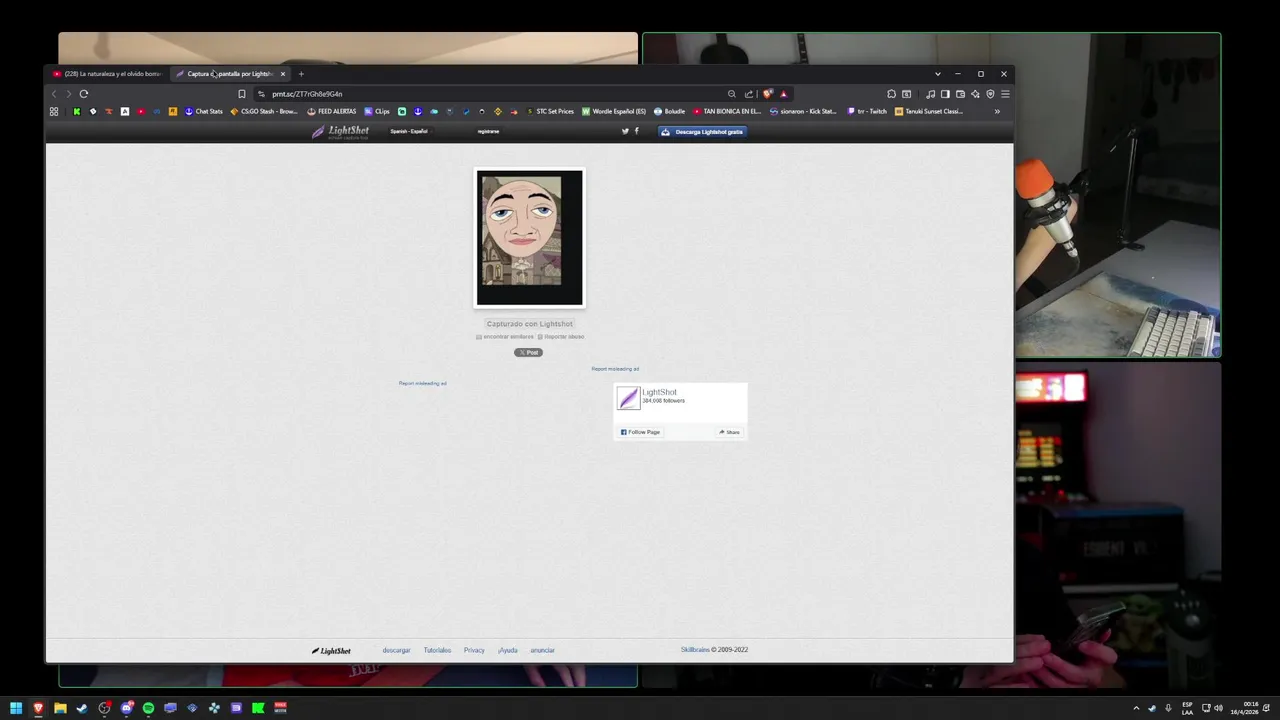Open the LightShot Facebook page avatar
This screenshot has height=720, width=1280.
[x=628, y=398]
